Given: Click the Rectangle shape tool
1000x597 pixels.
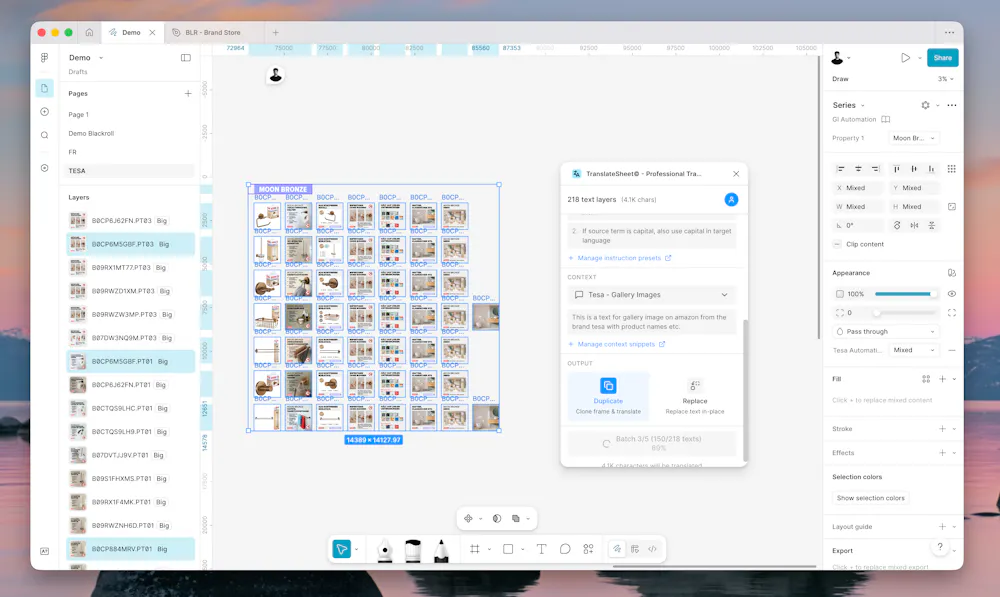Looking at the screenshot, I should pos(508,549).
